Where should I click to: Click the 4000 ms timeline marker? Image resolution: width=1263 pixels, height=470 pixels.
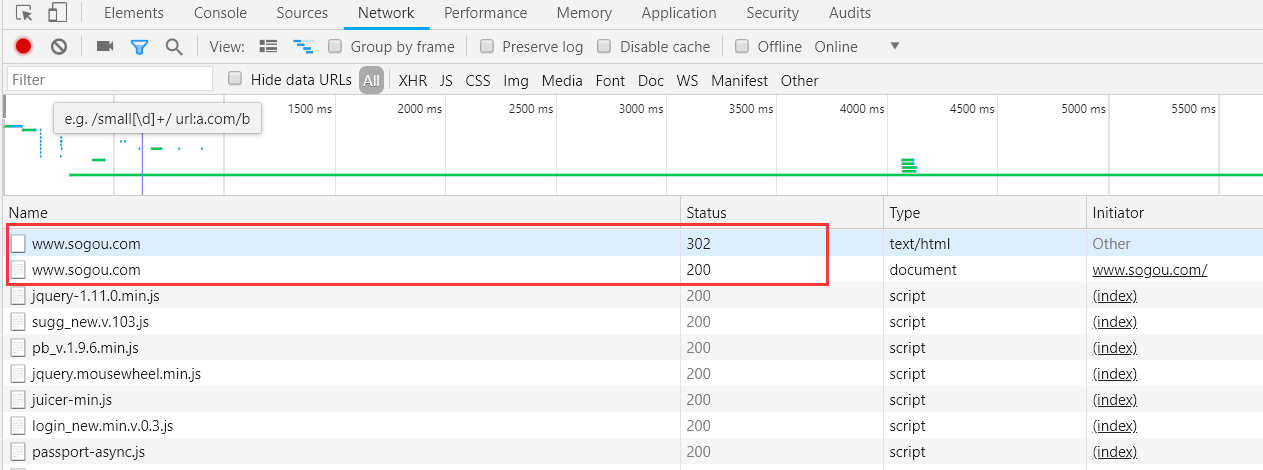pos(862,108)
